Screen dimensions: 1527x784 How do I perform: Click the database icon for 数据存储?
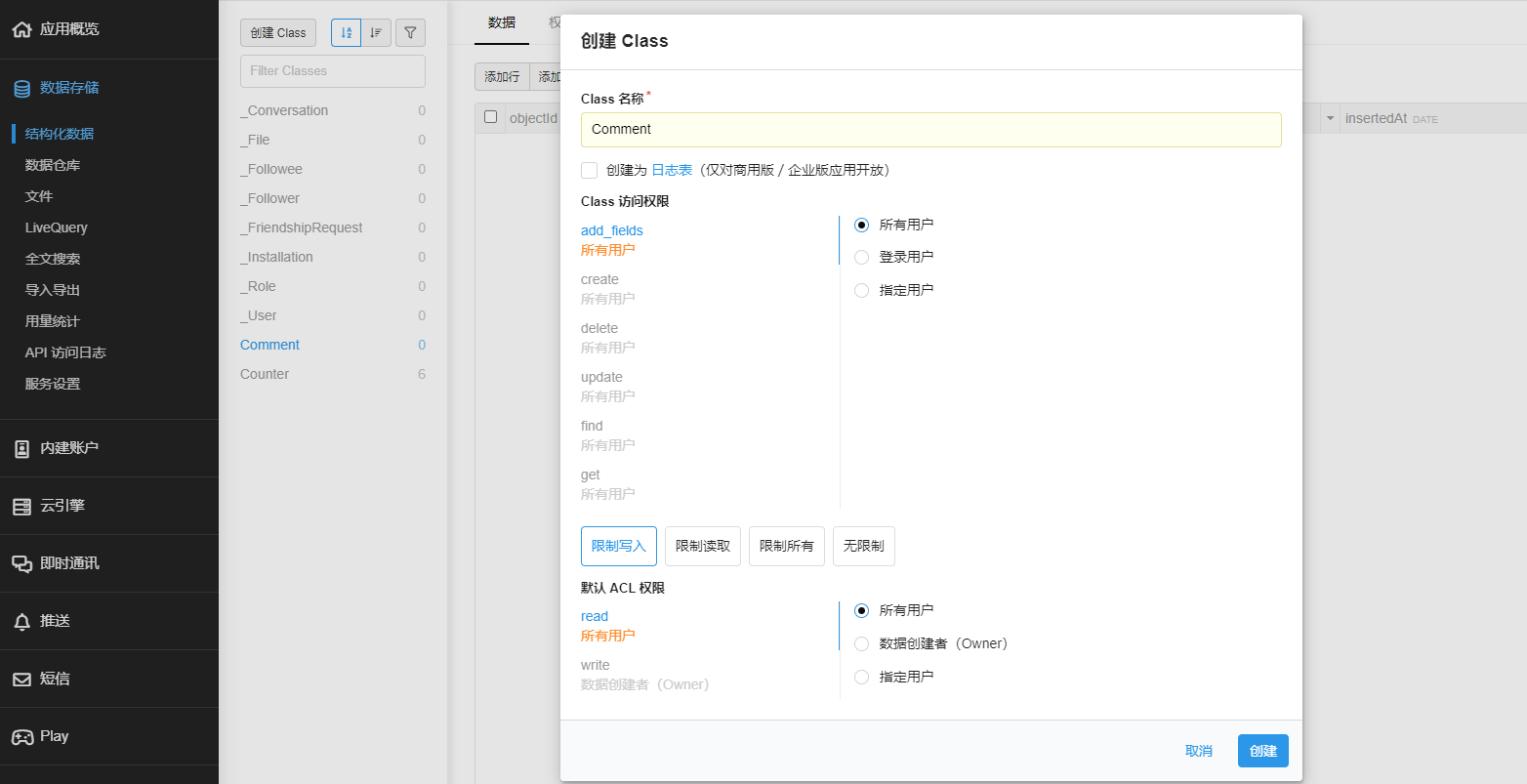coord(21,88)
